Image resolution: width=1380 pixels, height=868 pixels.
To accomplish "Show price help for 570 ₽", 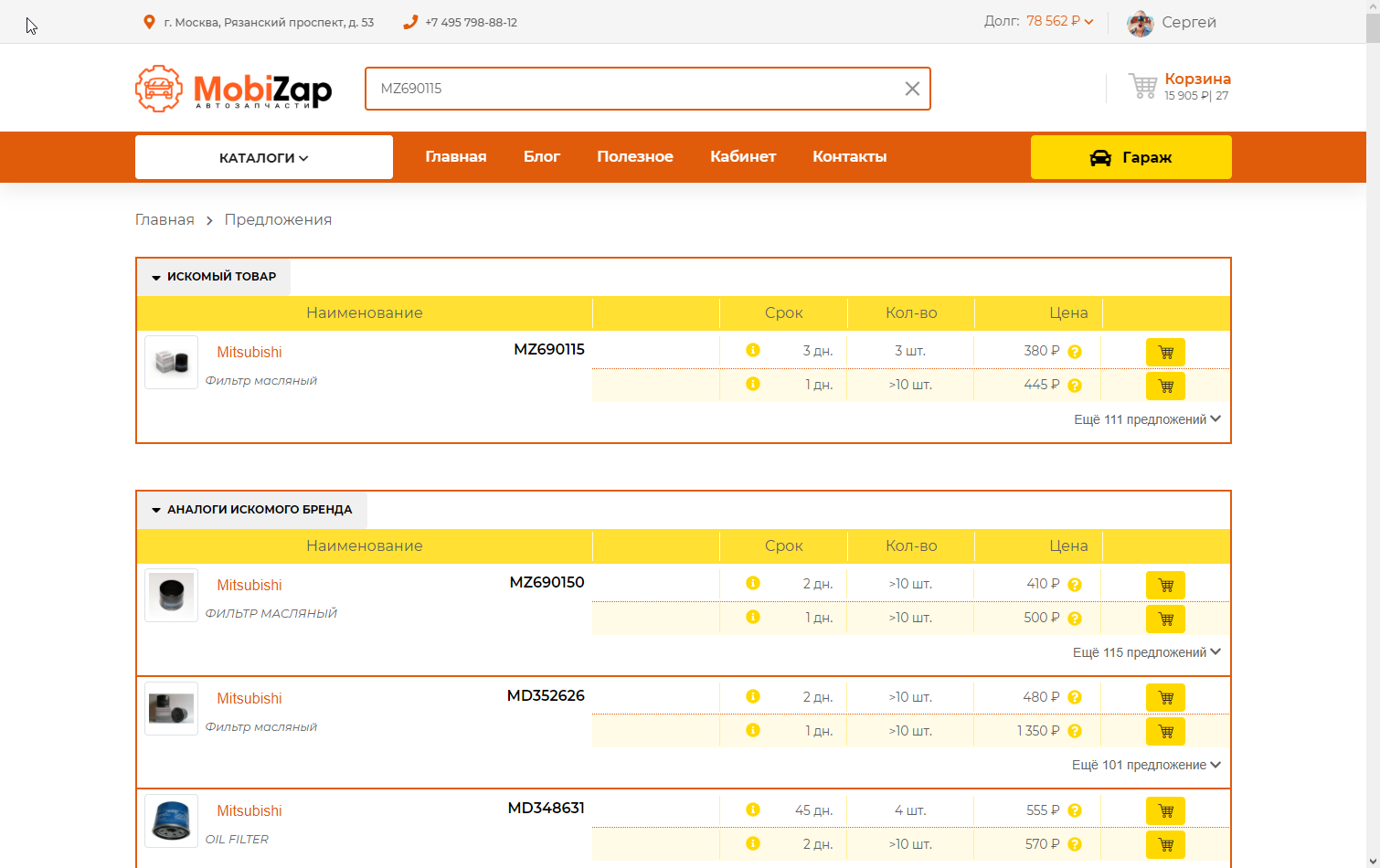I will [1075, 844].
